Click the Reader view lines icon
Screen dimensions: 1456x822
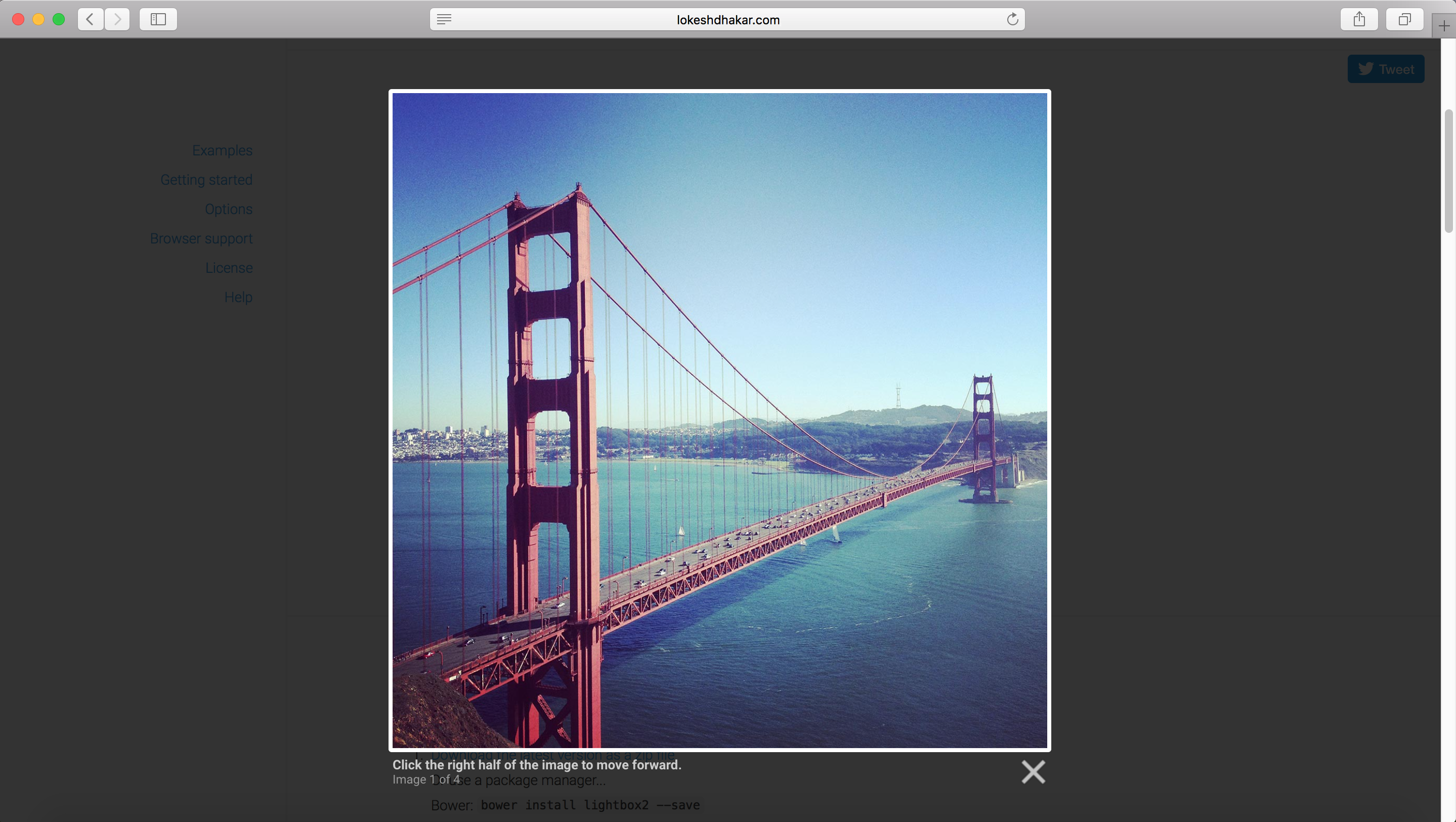444,19
